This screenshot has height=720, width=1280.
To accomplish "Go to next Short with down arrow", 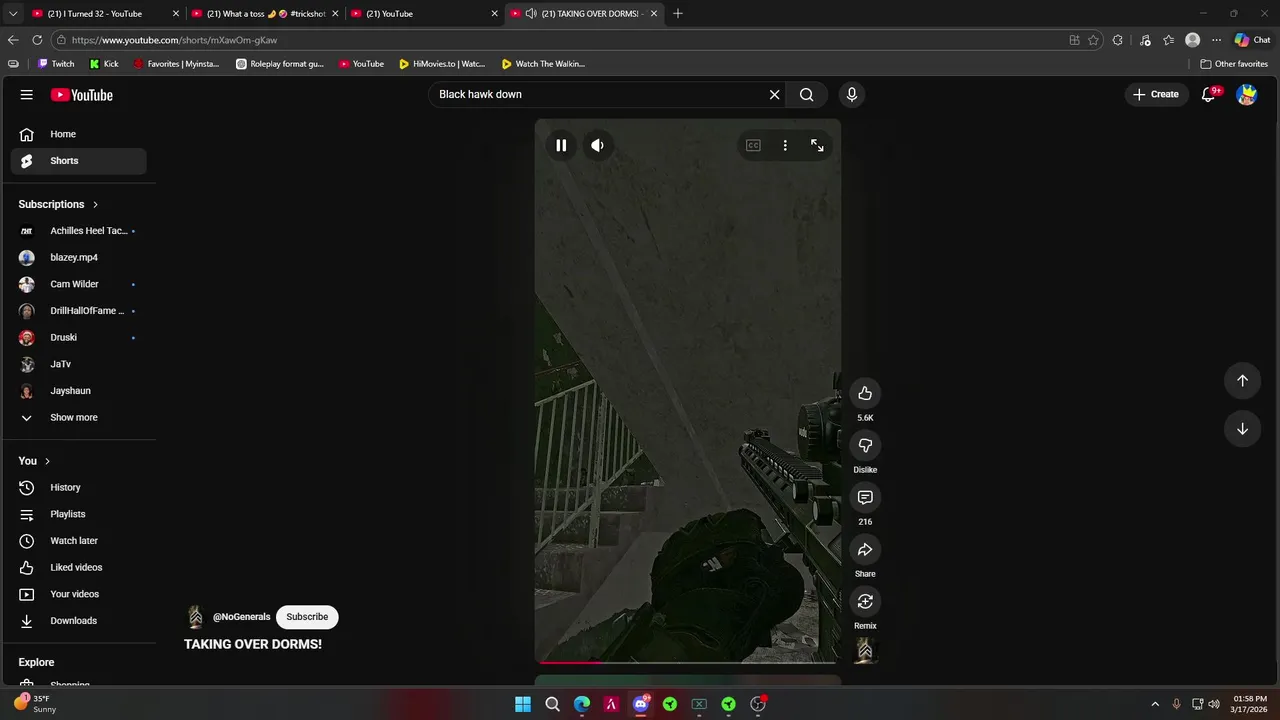I will point(1242,429).
